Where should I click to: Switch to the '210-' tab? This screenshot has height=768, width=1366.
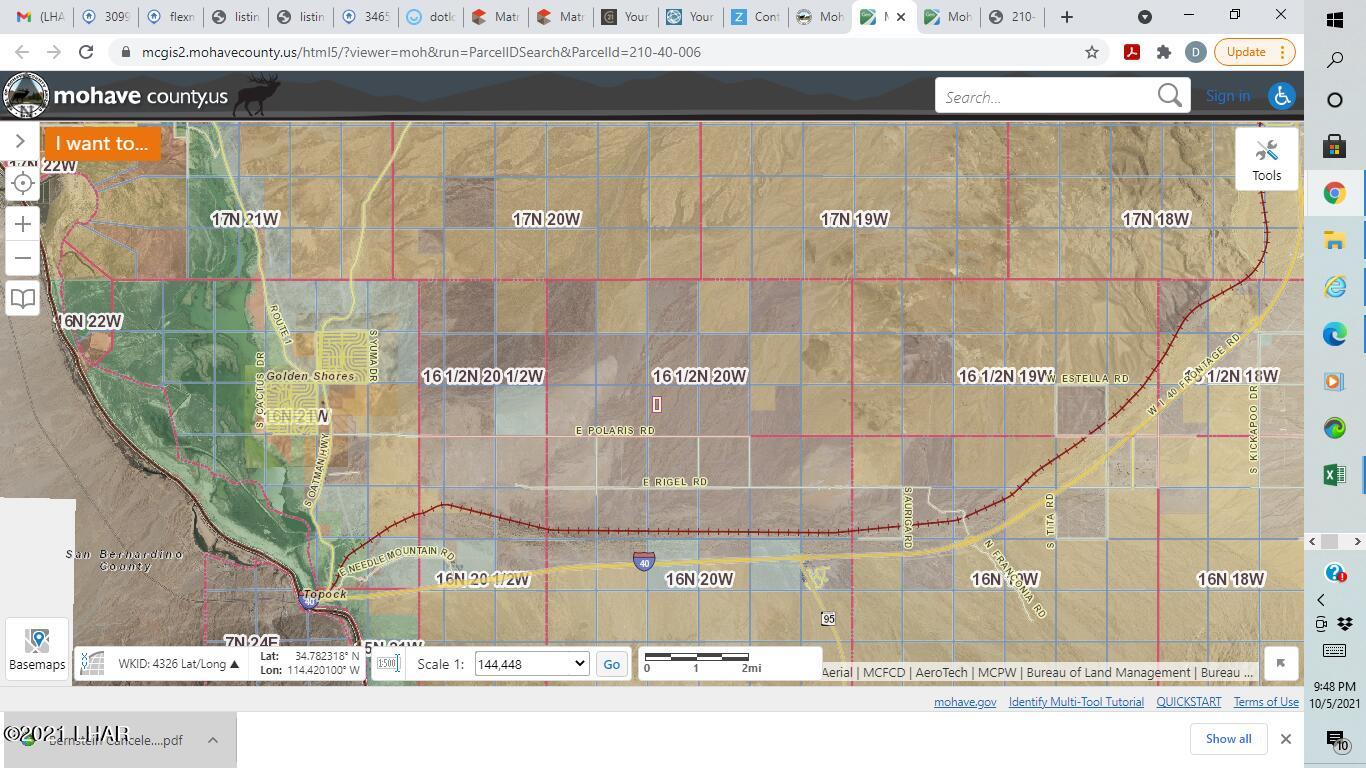[1012, 17]
